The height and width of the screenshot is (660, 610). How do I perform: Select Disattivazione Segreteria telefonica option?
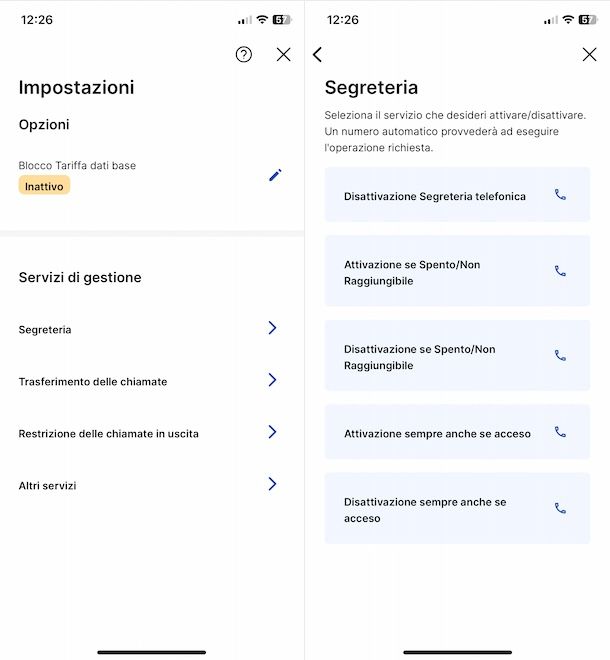pyautogui.click(x=435, y=196)
